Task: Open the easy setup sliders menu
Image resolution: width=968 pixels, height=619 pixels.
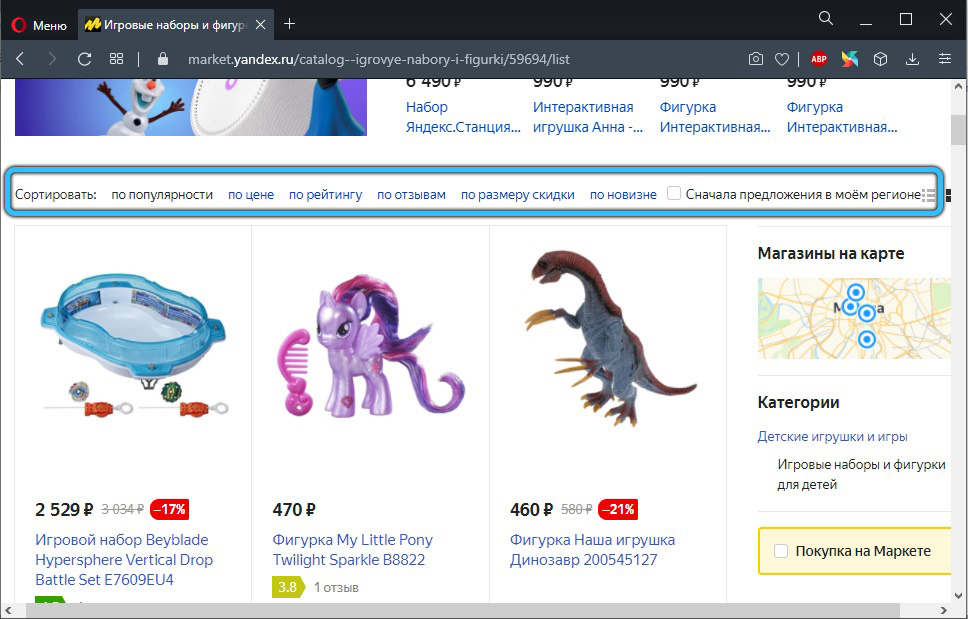Action: click(945, 59)
